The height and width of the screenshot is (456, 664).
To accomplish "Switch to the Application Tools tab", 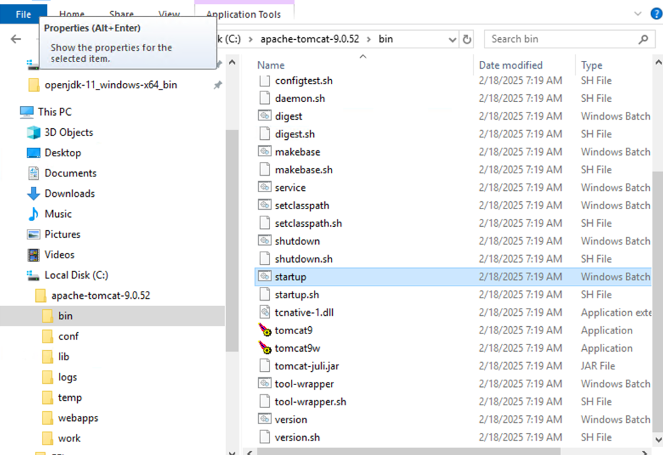I will click(x=243, y=14).
